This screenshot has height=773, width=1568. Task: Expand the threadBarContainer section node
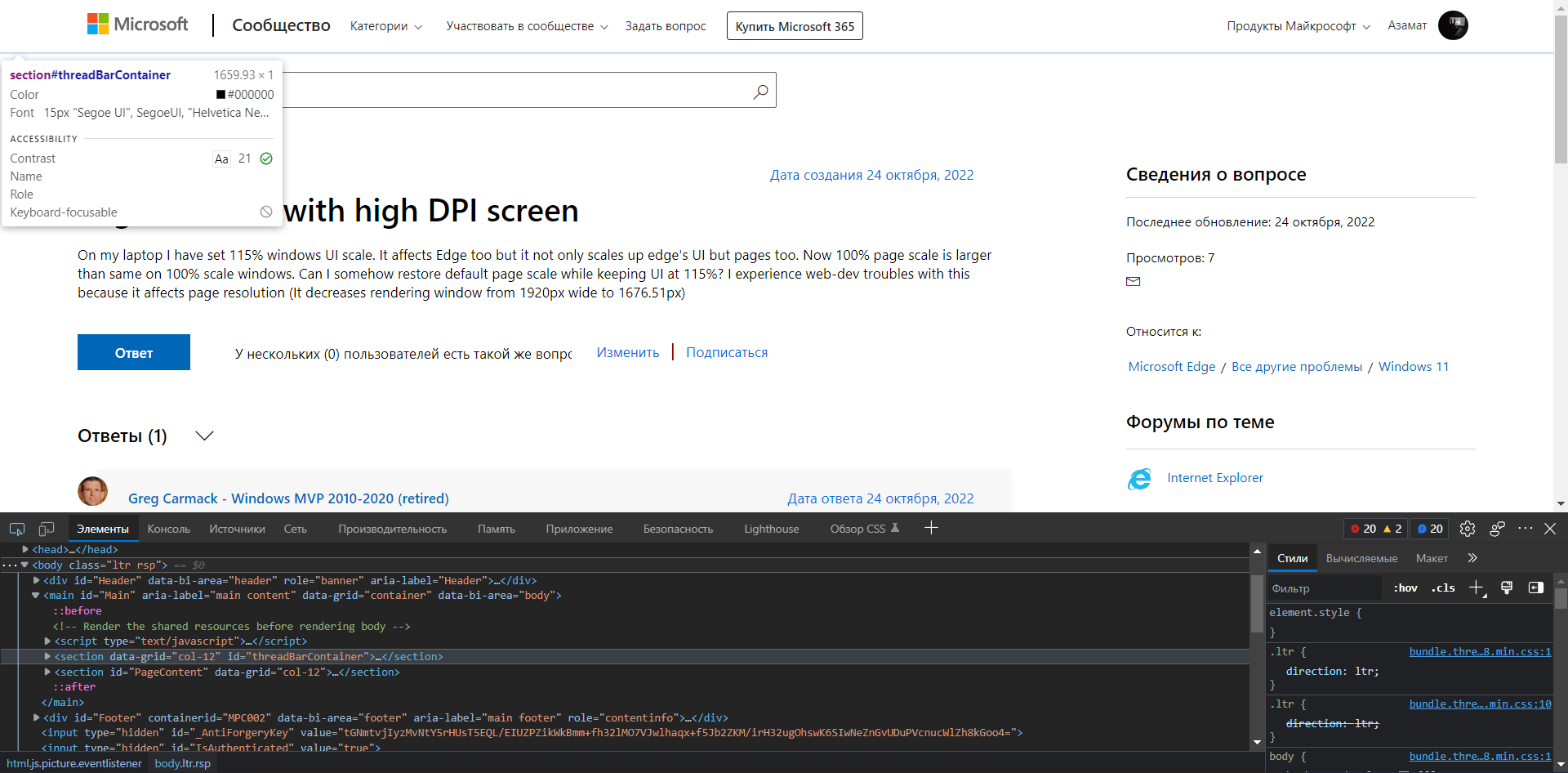click(47, 656)
